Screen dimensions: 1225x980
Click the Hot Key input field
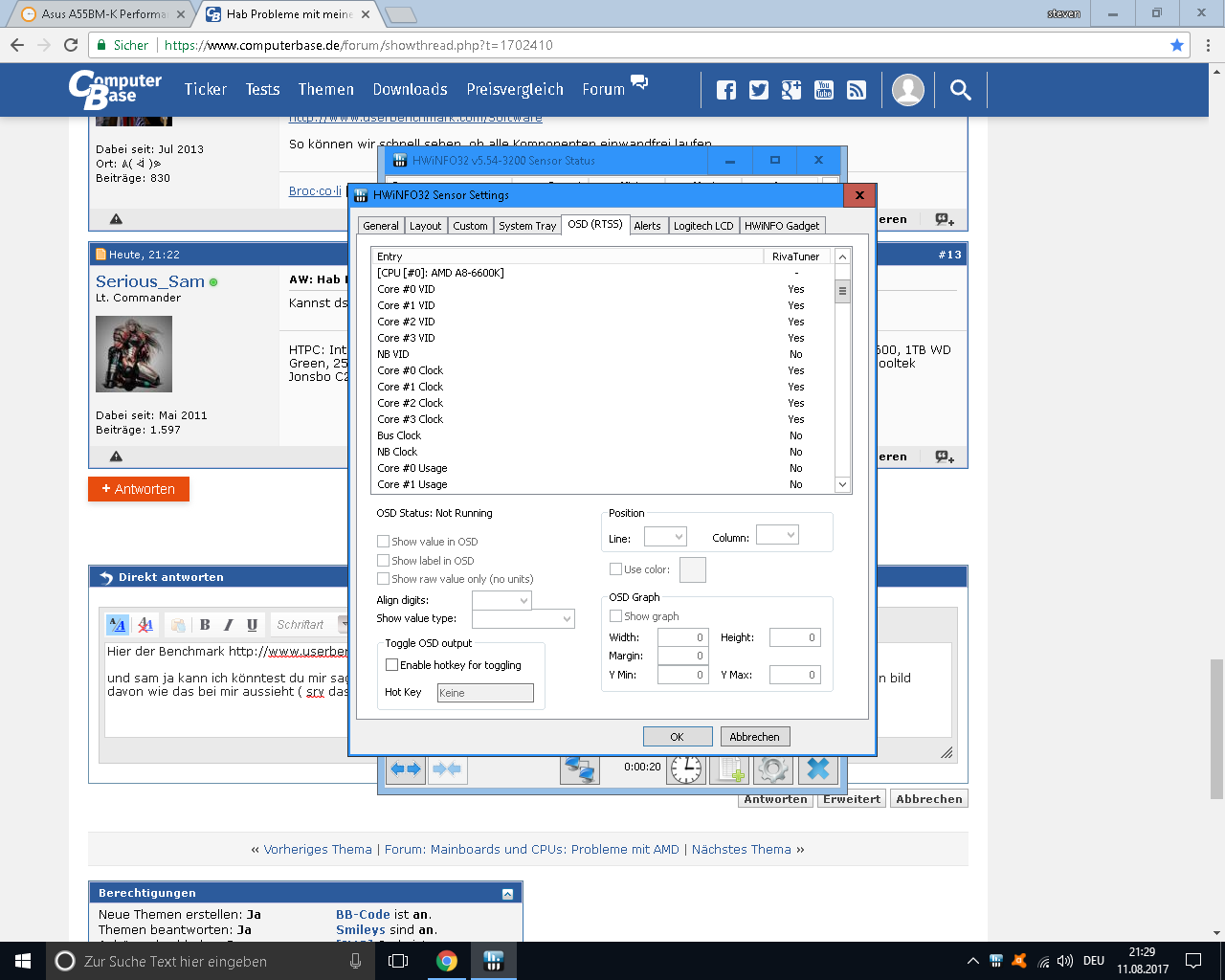(x=485, y=693)
